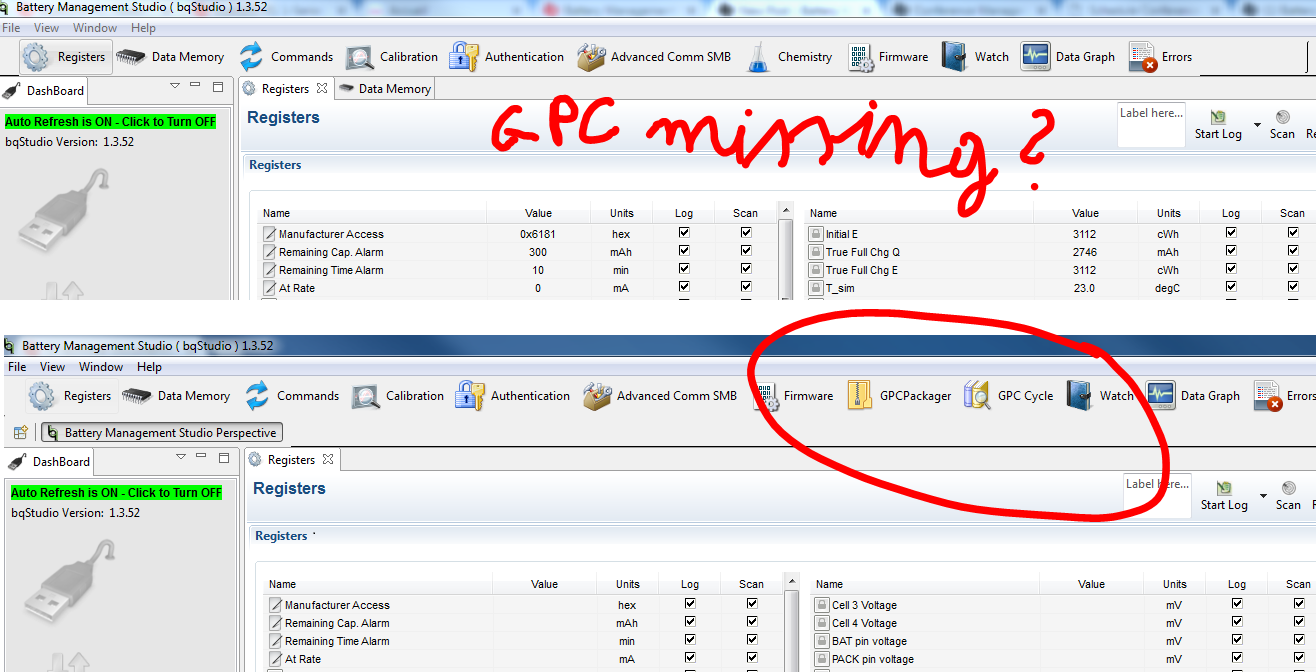Screen dimensions: 1316x672
Task: Open Data Graph in the lower window toolbar
Action: pyautogui.click(x=1193, y=396)
